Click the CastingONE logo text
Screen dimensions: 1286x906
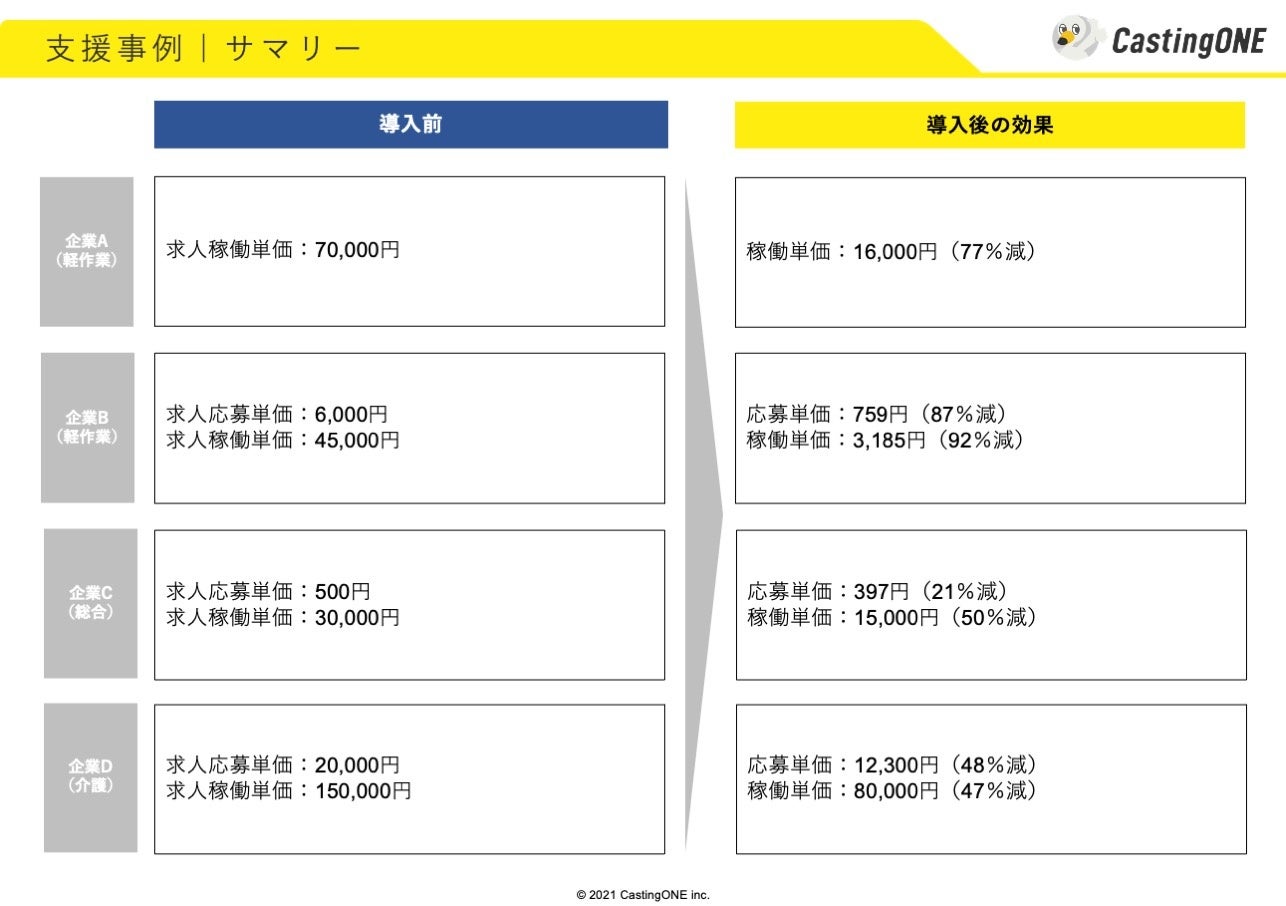pos(1189,41)
